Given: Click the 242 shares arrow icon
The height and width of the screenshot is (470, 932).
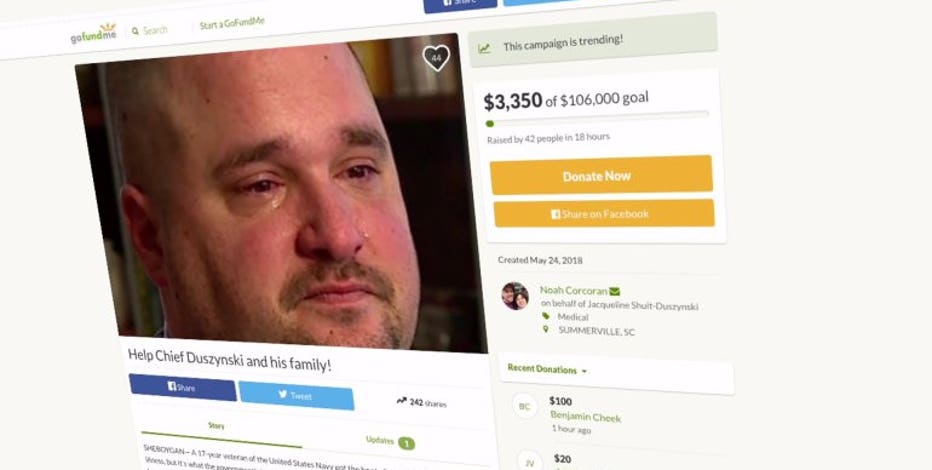Looking at the screenshot, I should 402,401.
